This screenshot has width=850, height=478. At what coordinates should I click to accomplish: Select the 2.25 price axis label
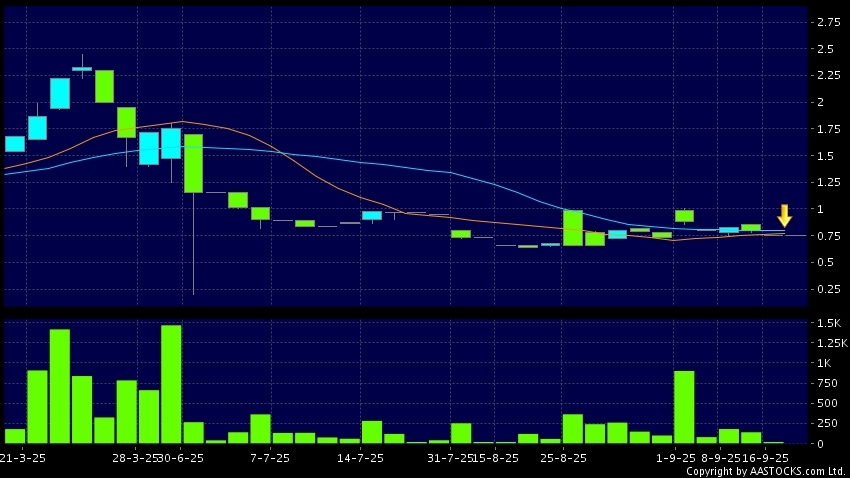(x=829, y=75)
